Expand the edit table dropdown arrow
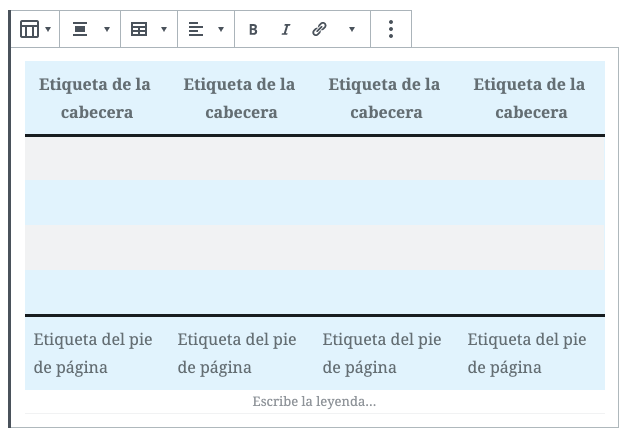Image resolution: width=625 pixels, height=438 pixels. tap(164, 30)
